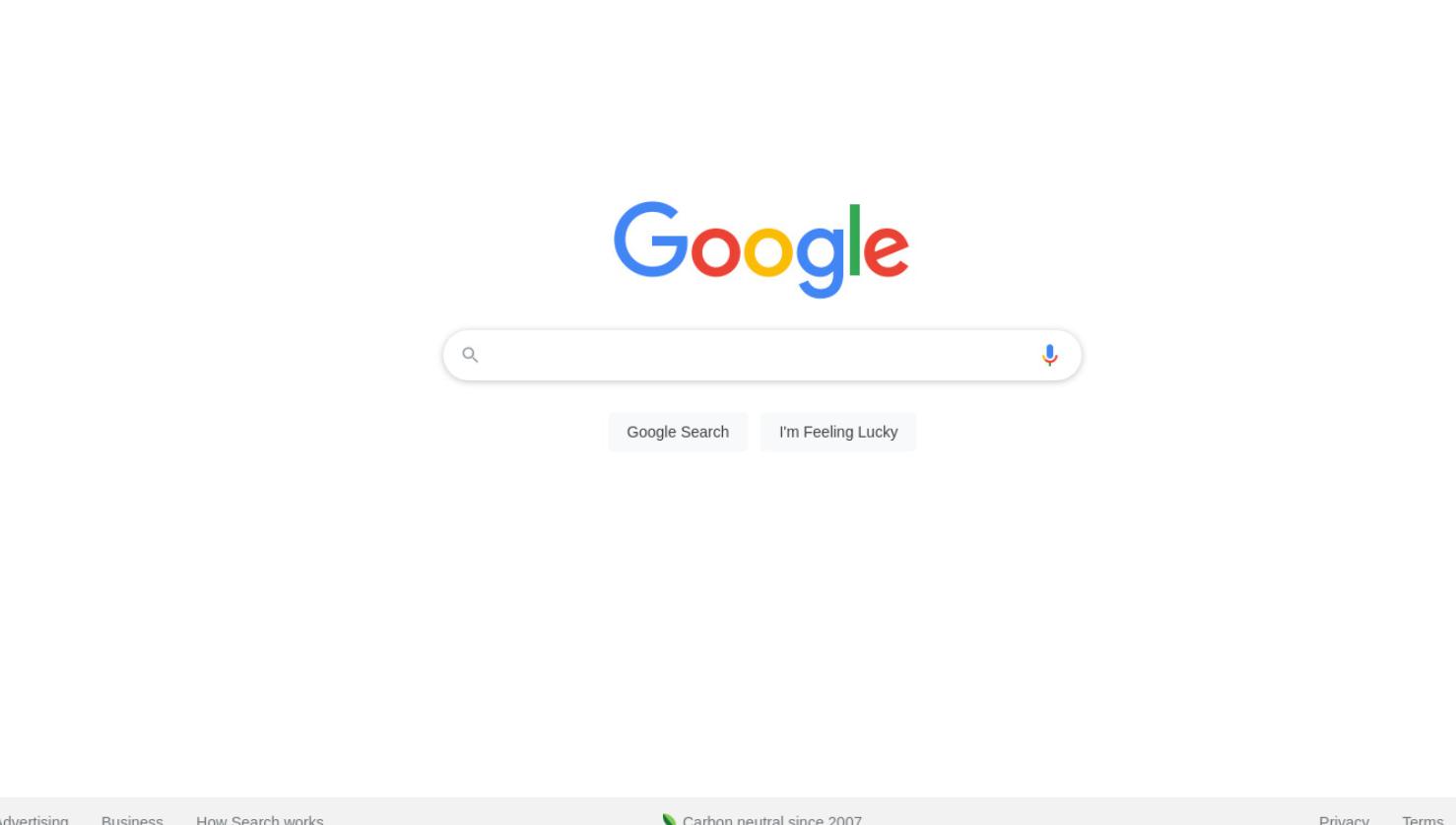
Task: Click the blue capital G in logo
Action: coord(650,240)
